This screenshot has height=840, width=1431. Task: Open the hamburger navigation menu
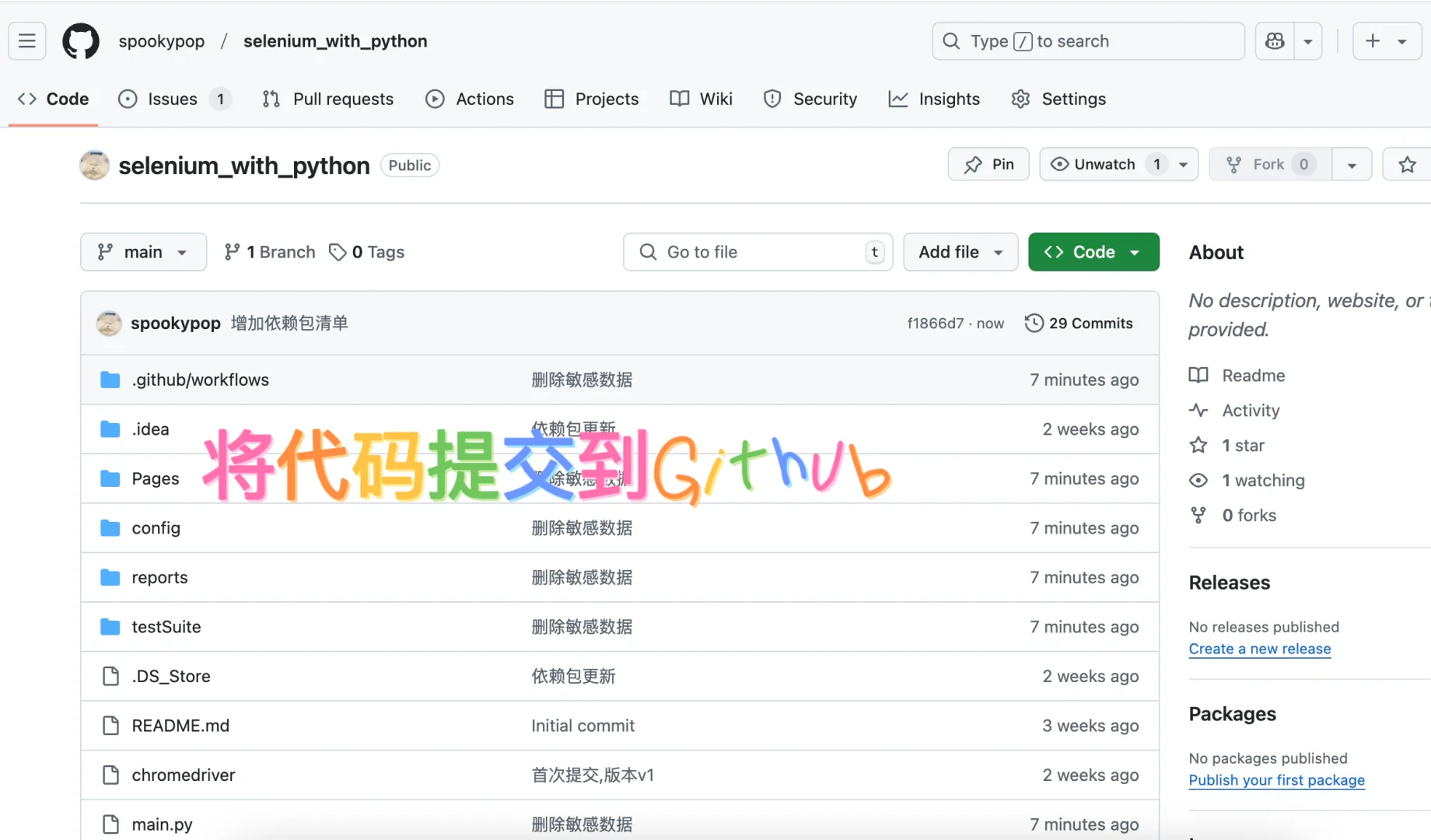point(26,40)
